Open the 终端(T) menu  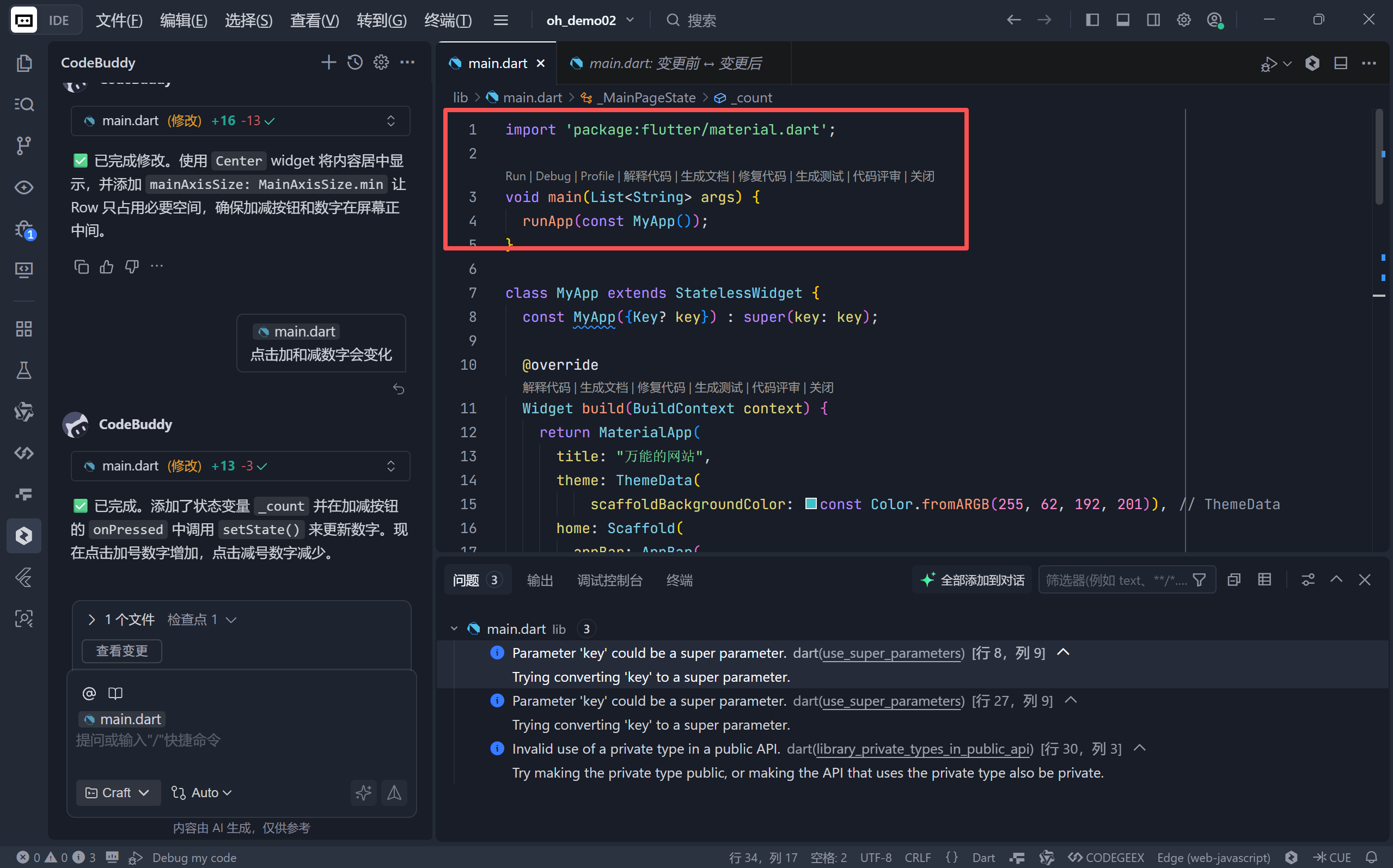coord(448,21)
